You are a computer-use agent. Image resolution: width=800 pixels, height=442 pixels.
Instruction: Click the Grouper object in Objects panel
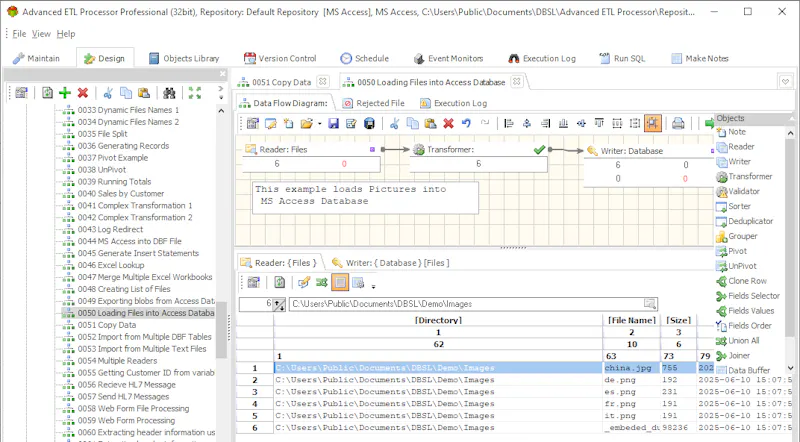737,236
